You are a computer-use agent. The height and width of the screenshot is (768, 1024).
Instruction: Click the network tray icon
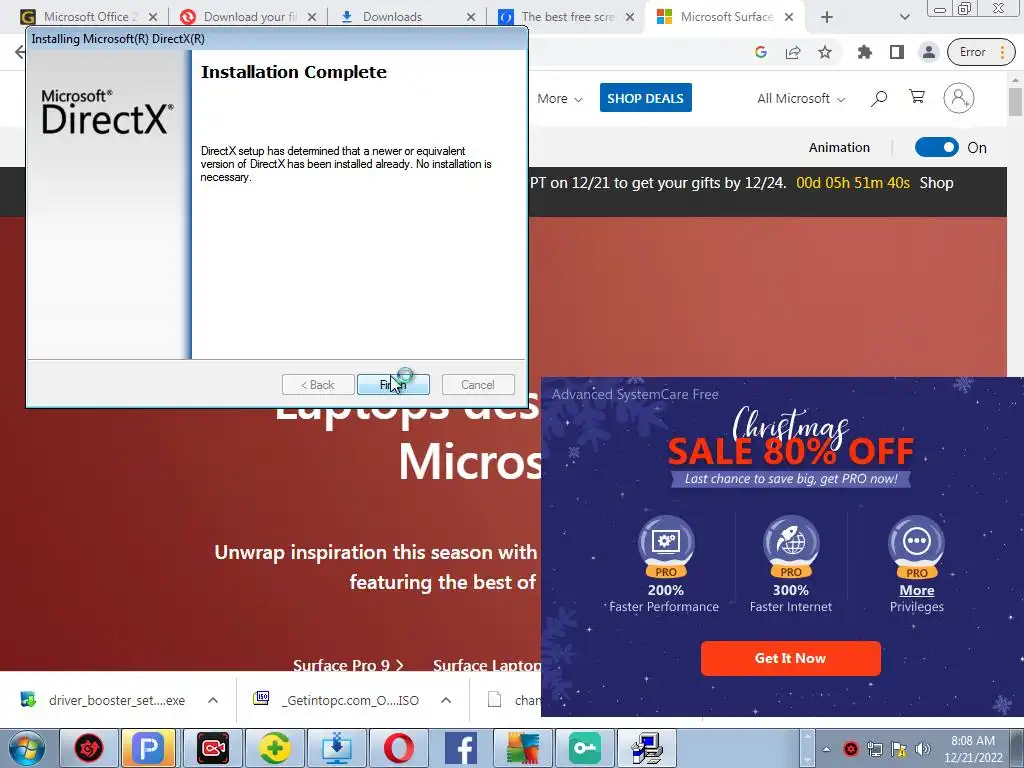[874, 749]
